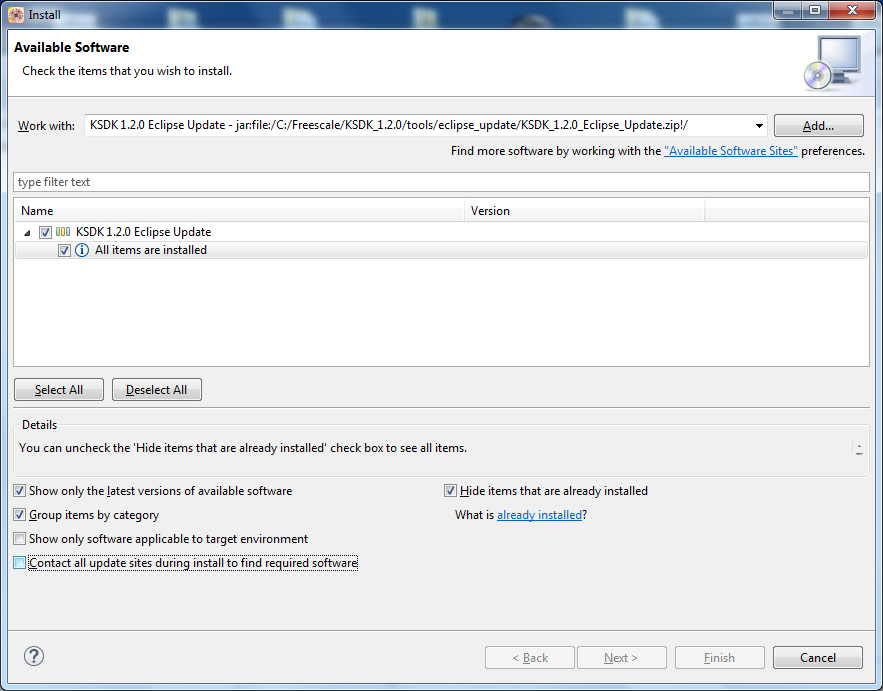Image resolution: width=883 pixels, height=691 pixels.
Task: Open the already installed link
Action: [x=539, y=515]
